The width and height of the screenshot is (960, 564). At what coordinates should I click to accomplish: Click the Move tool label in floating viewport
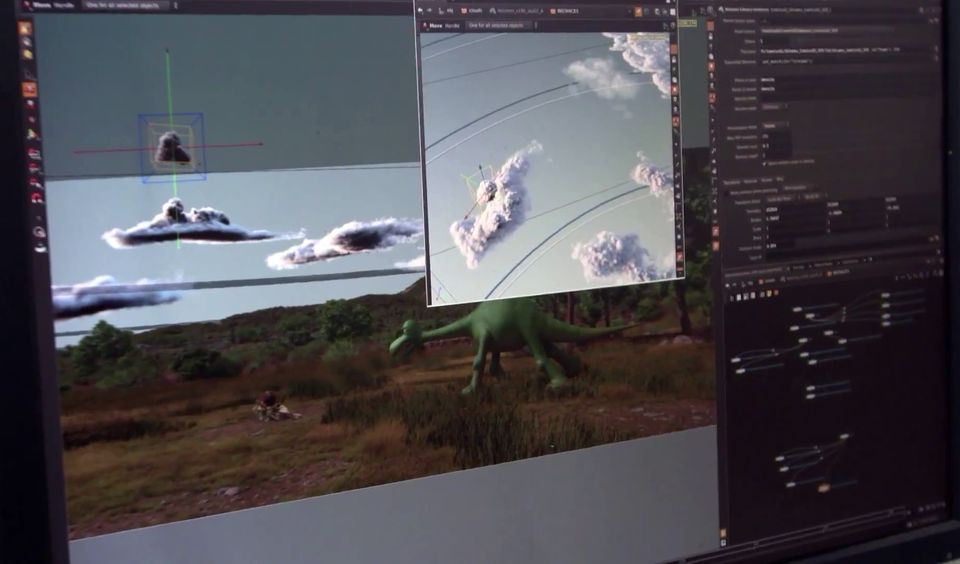coord(436,25)
